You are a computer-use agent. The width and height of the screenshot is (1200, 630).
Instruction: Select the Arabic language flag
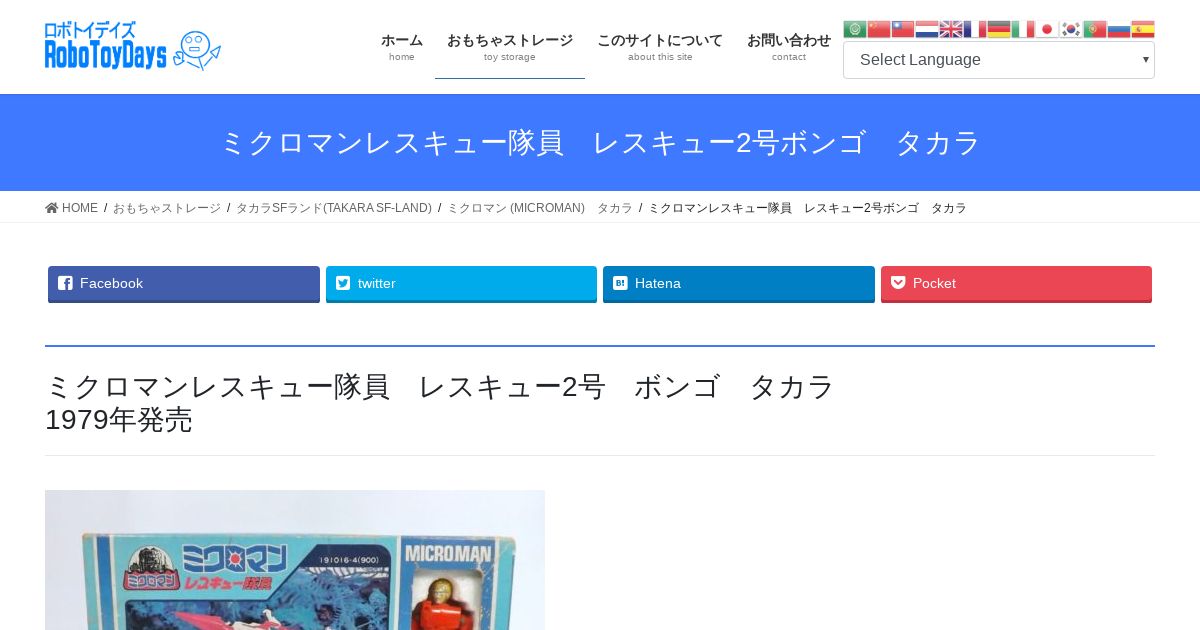click(855, 29)
